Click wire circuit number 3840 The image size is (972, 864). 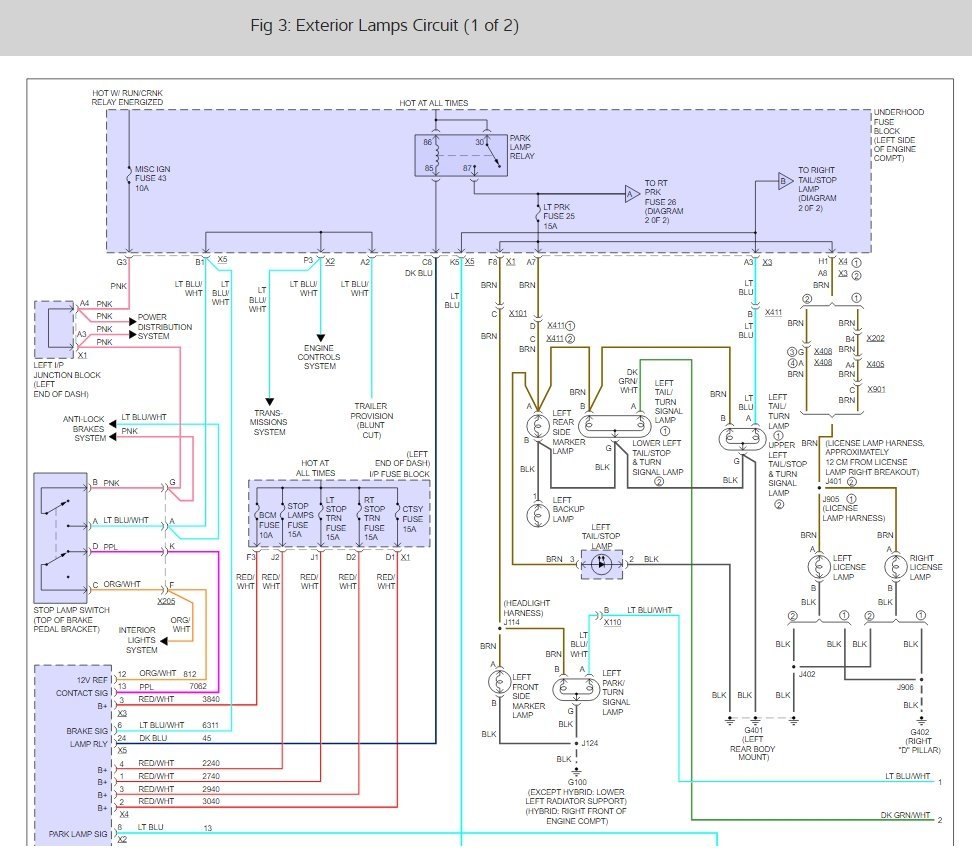(x=211, y=699)
